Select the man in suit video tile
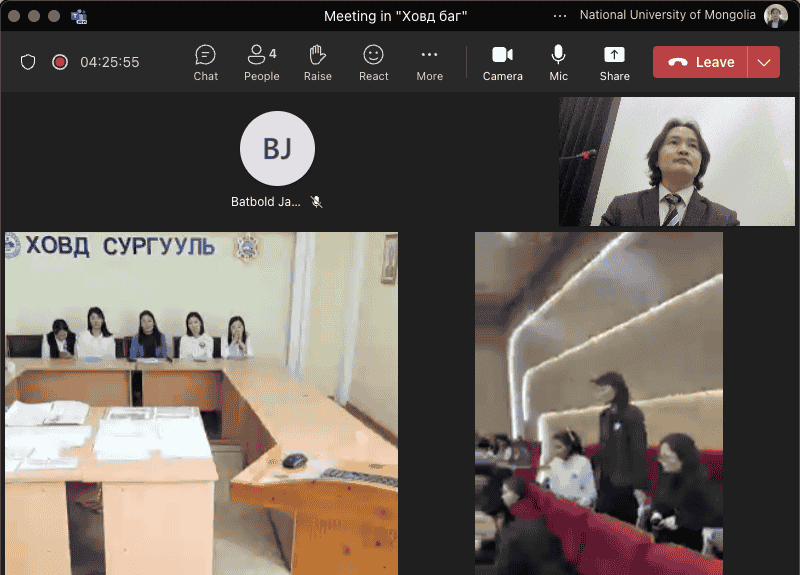Image resolution: width=800 pixels, height=575 pixels. 677,162
